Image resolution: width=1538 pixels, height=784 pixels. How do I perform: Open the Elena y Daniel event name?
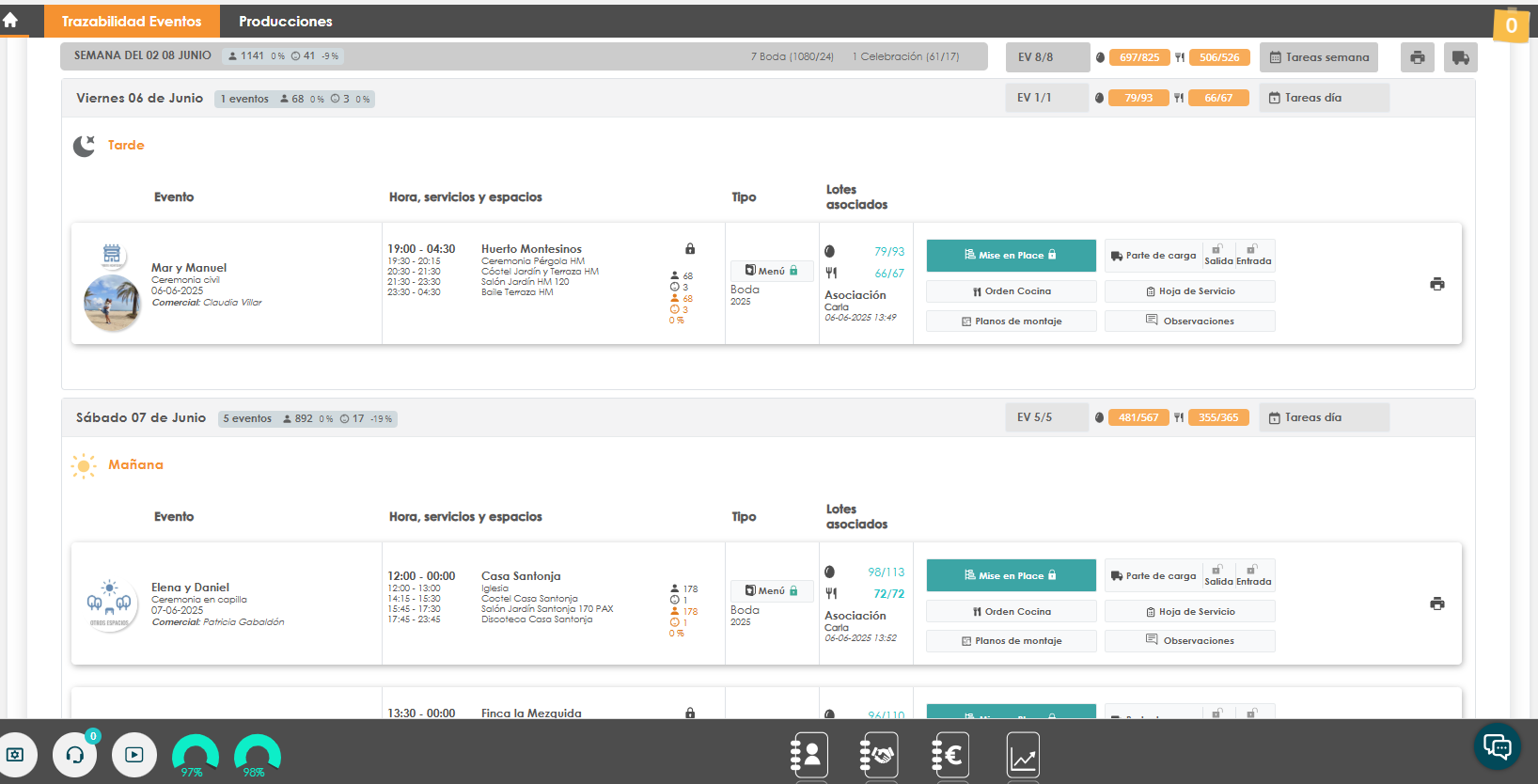(190, 588)
